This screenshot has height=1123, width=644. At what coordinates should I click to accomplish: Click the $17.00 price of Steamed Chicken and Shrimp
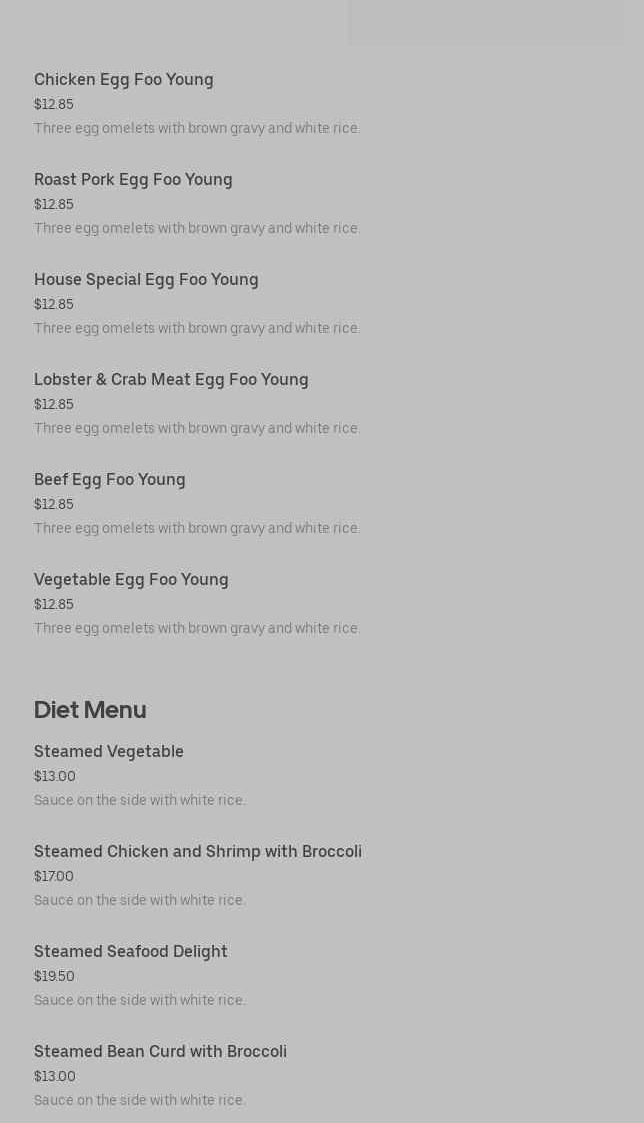pyautogui.click(x=54, y=876)
